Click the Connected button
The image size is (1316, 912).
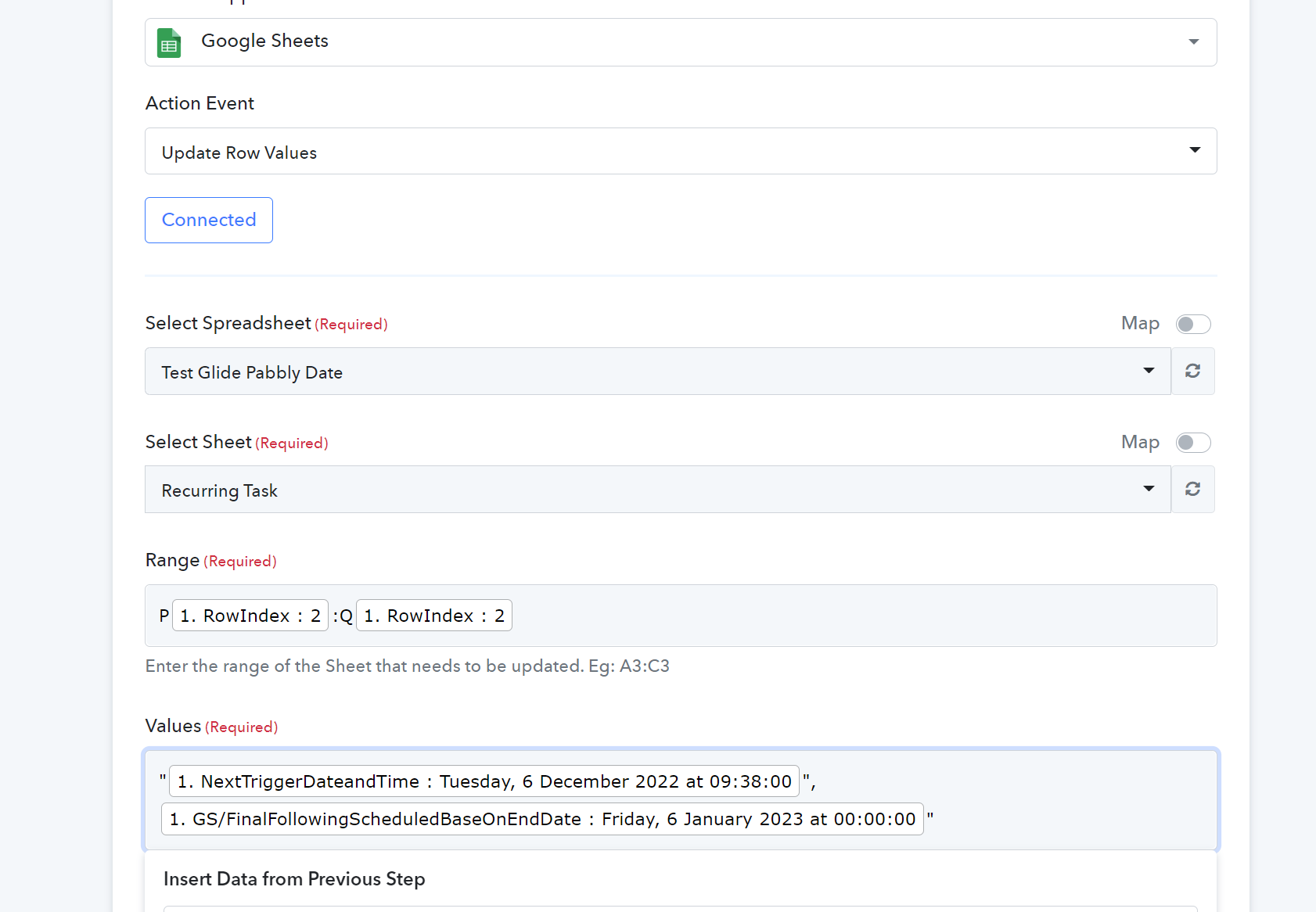click(209, 220)
